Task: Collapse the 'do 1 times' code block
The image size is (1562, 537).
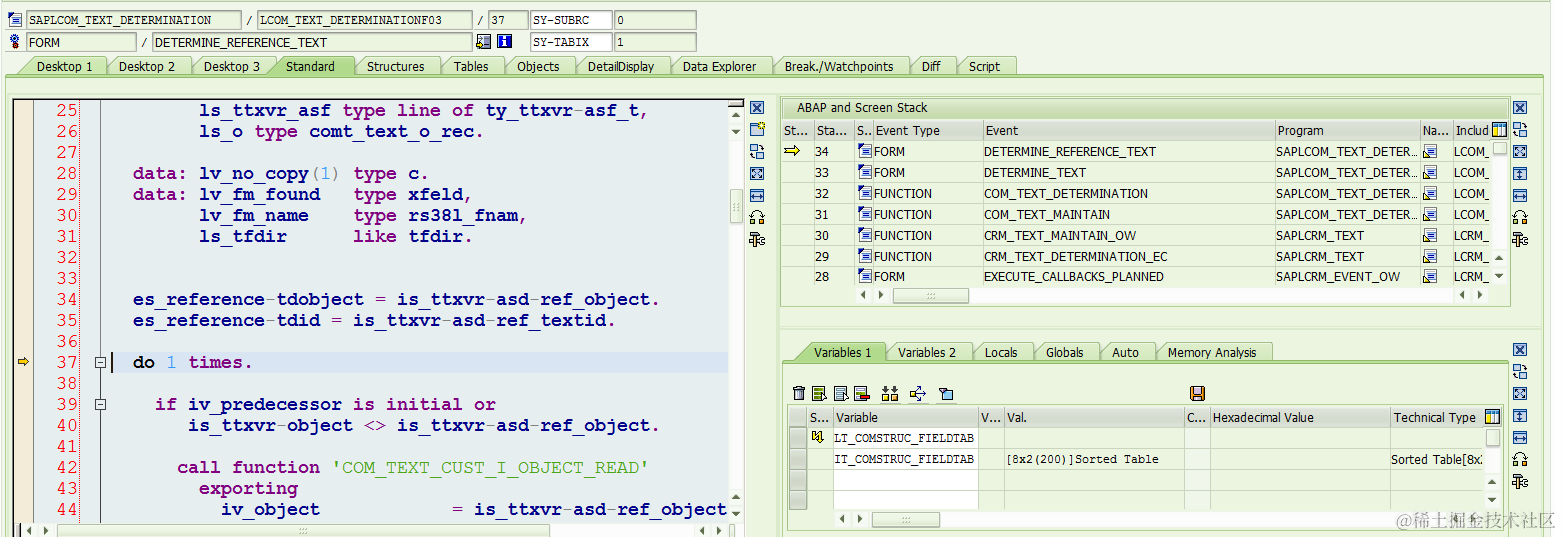Action: 100,363
